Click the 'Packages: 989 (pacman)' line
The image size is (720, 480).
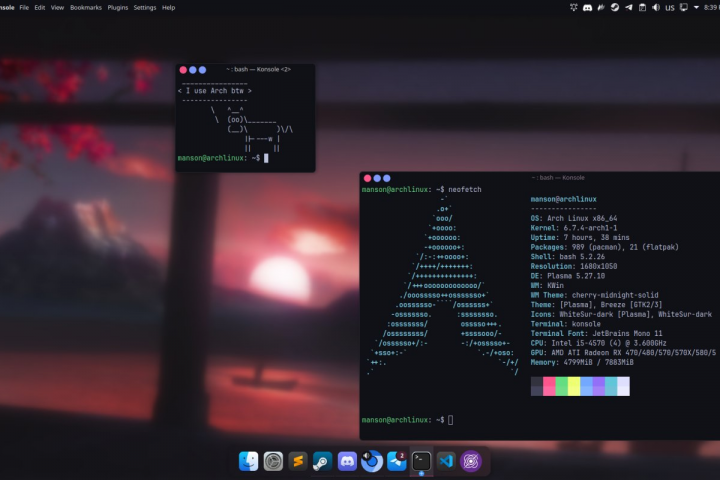click(x=605, y=247)
